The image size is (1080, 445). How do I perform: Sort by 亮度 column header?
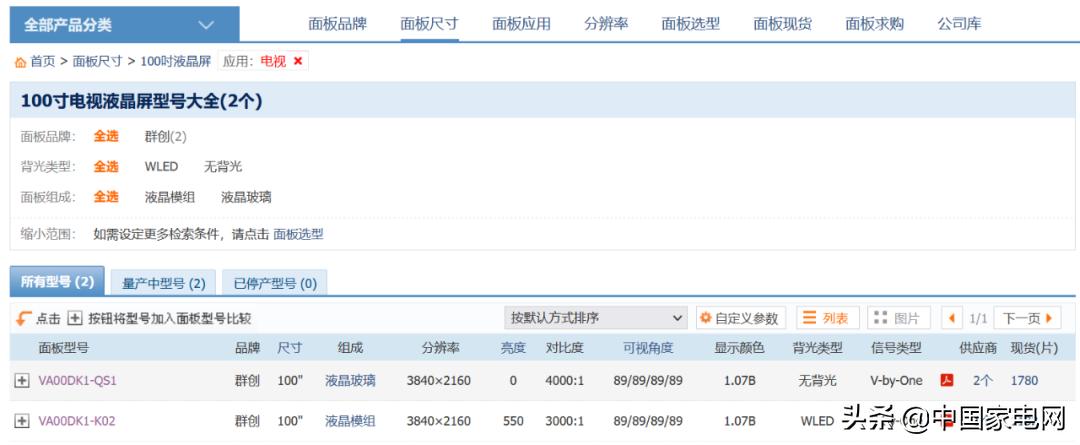coord(513,348)
